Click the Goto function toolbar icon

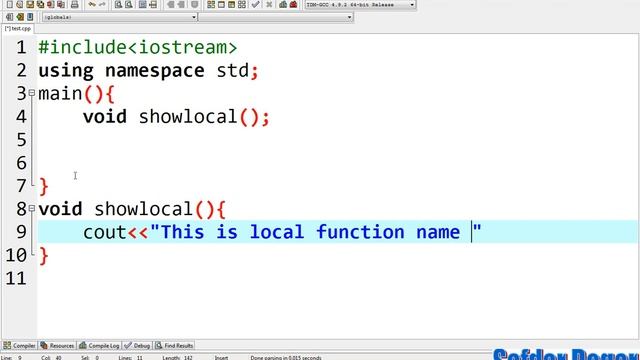click(142, 4)
